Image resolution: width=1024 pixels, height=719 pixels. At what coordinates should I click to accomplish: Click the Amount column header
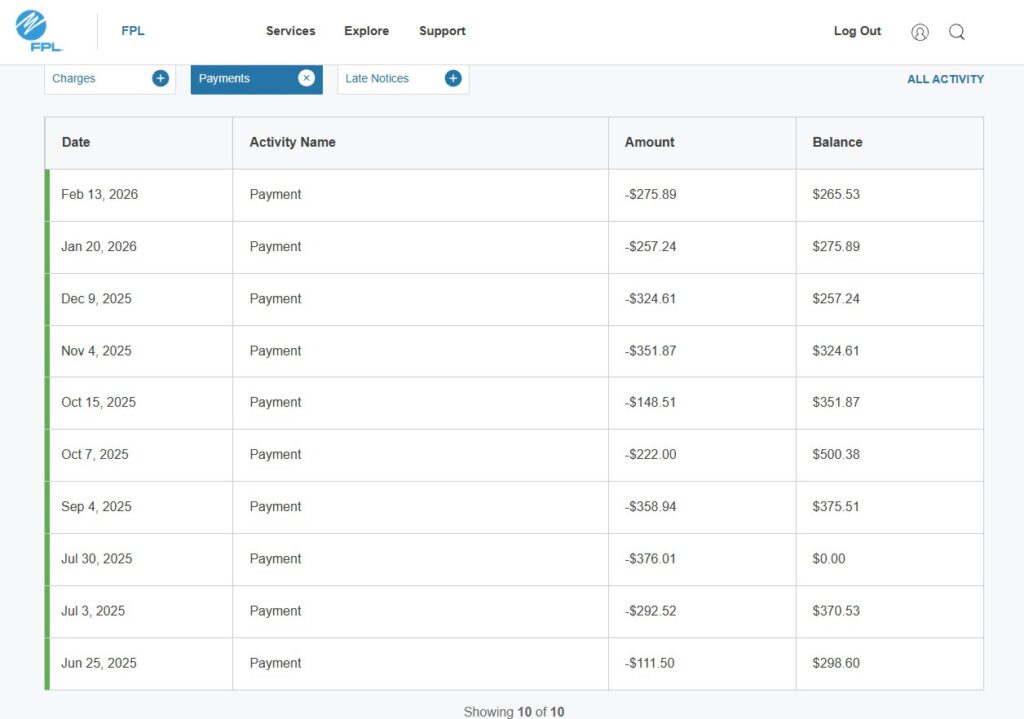(649, 142)
